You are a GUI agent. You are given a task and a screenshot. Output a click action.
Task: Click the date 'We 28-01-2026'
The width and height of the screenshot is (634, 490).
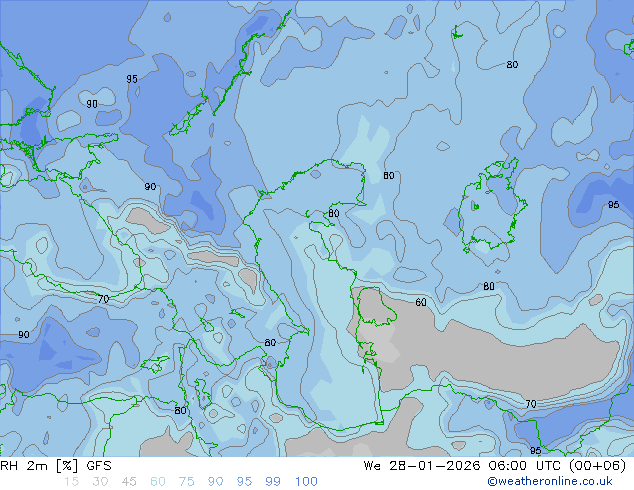(x=422, y=466)
